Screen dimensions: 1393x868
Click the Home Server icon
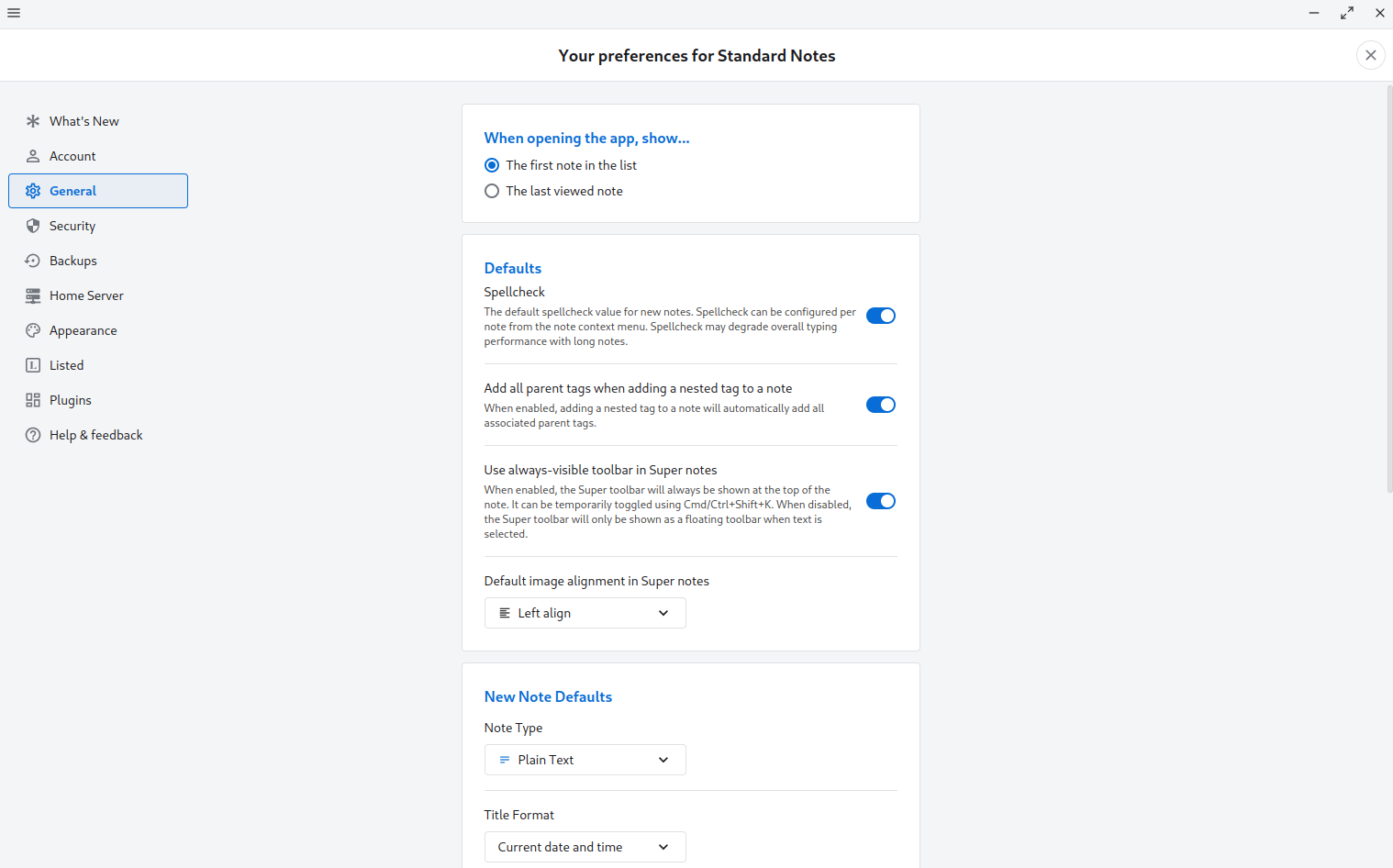coord(33,295)
